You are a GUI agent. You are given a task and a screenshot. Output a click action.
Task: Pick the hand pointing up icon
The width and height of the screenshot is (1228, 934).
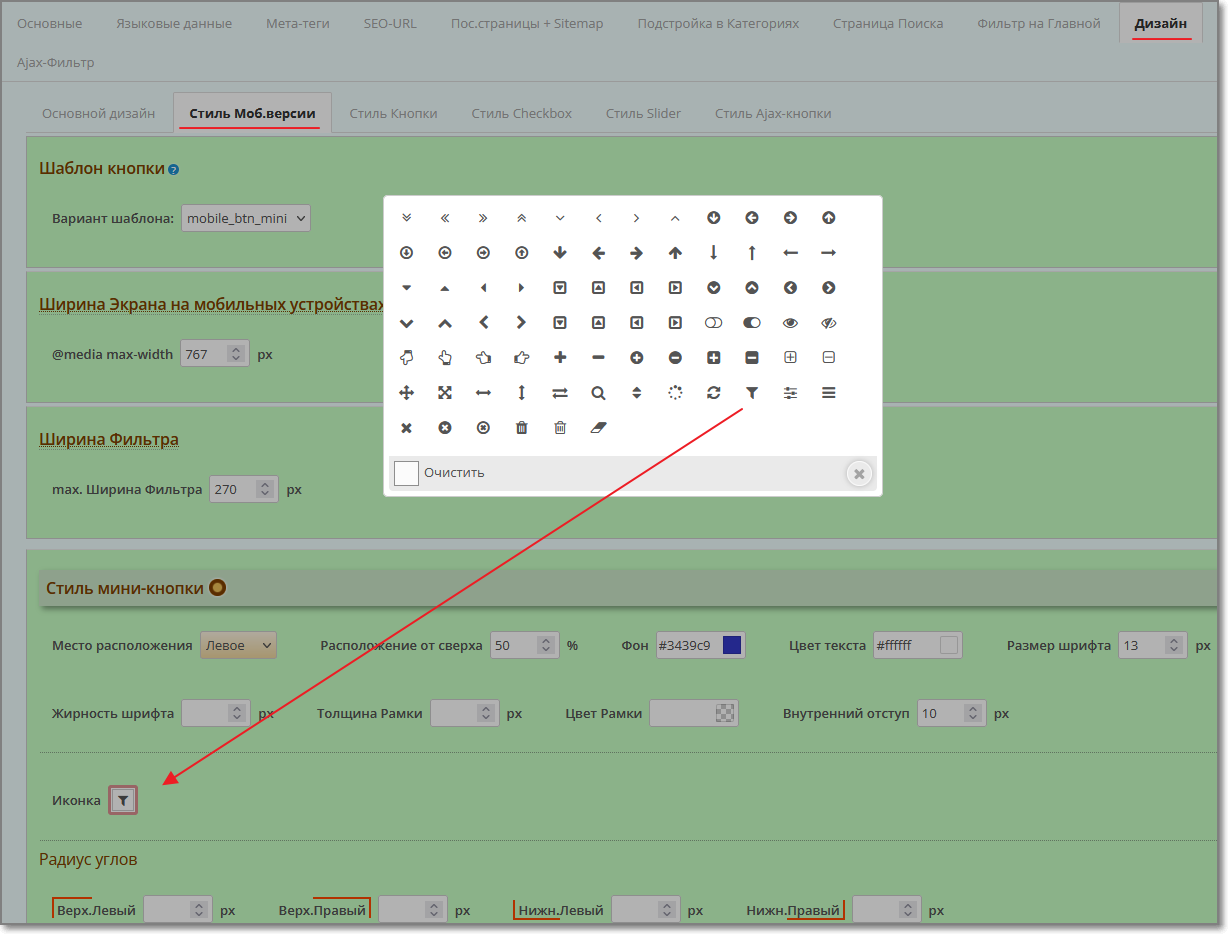click(445, 357)
